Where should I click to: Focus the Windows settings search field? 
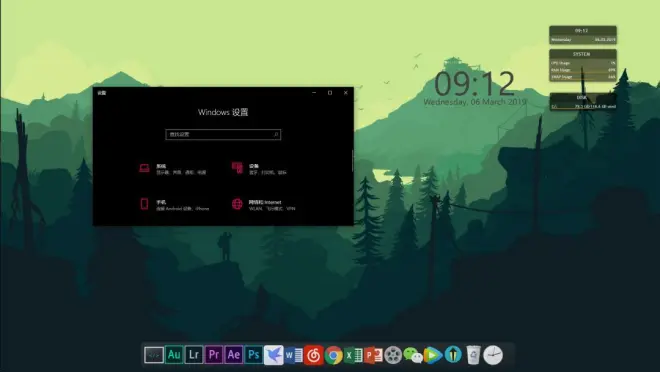pyautogui.click(x=223, y=135)
